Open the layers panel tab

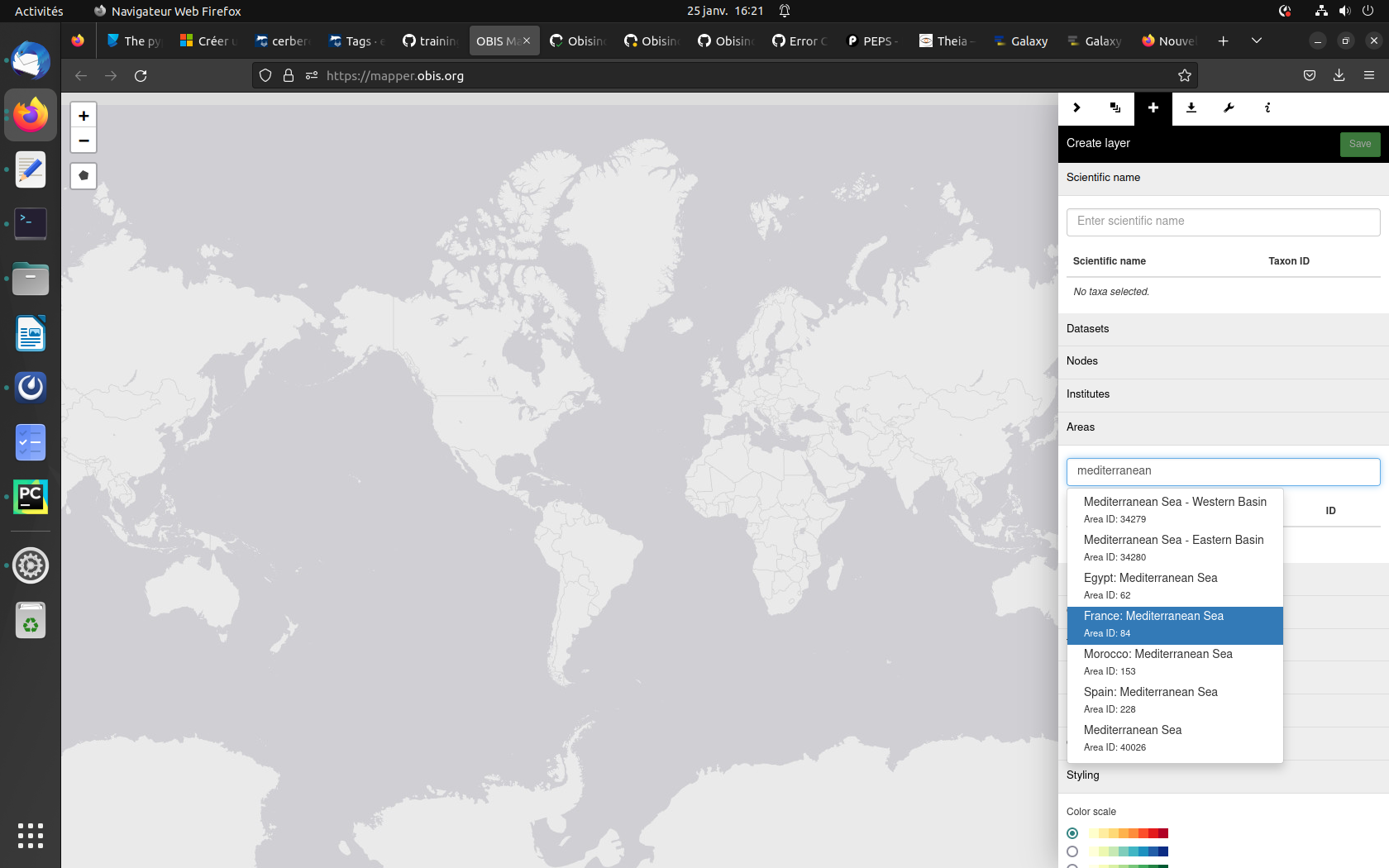coord(1115,108)
